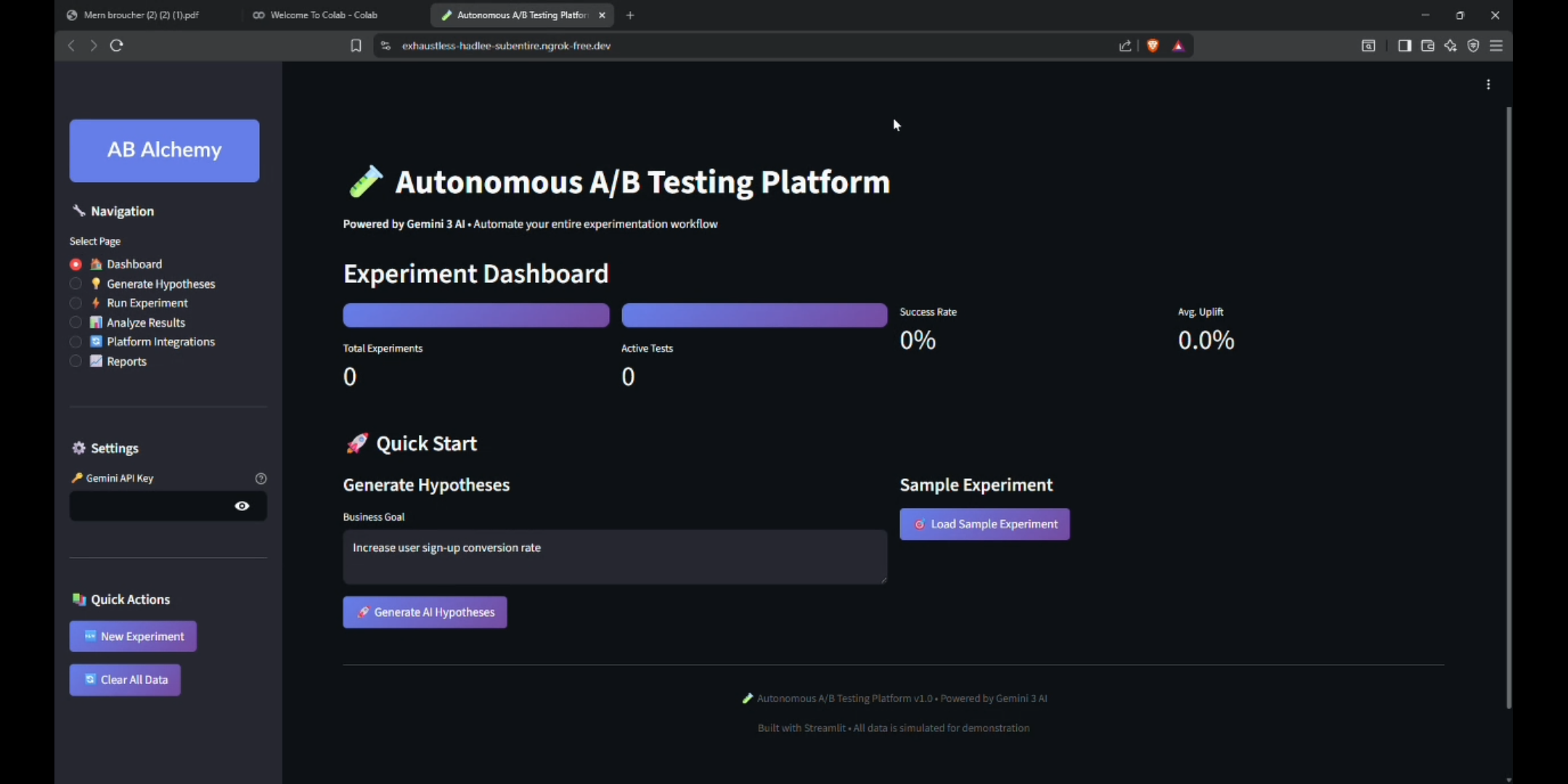
Task: Select the Analyze Results radio option
Action: [x=75, y=322]
